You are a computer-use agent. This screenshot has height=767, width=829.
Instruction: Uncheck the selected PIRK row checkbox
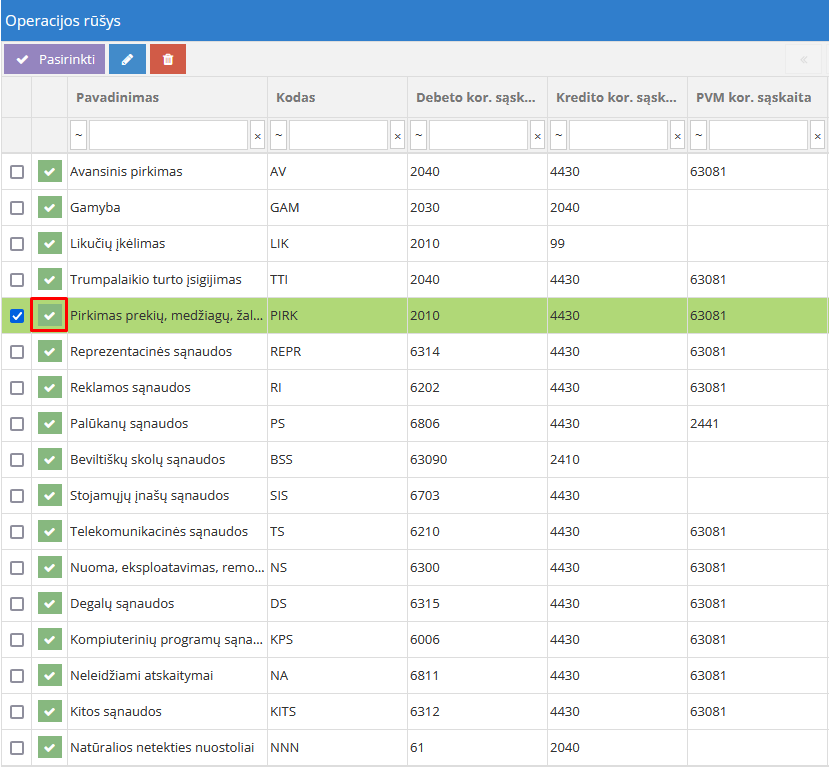click(x=17, y=316)
